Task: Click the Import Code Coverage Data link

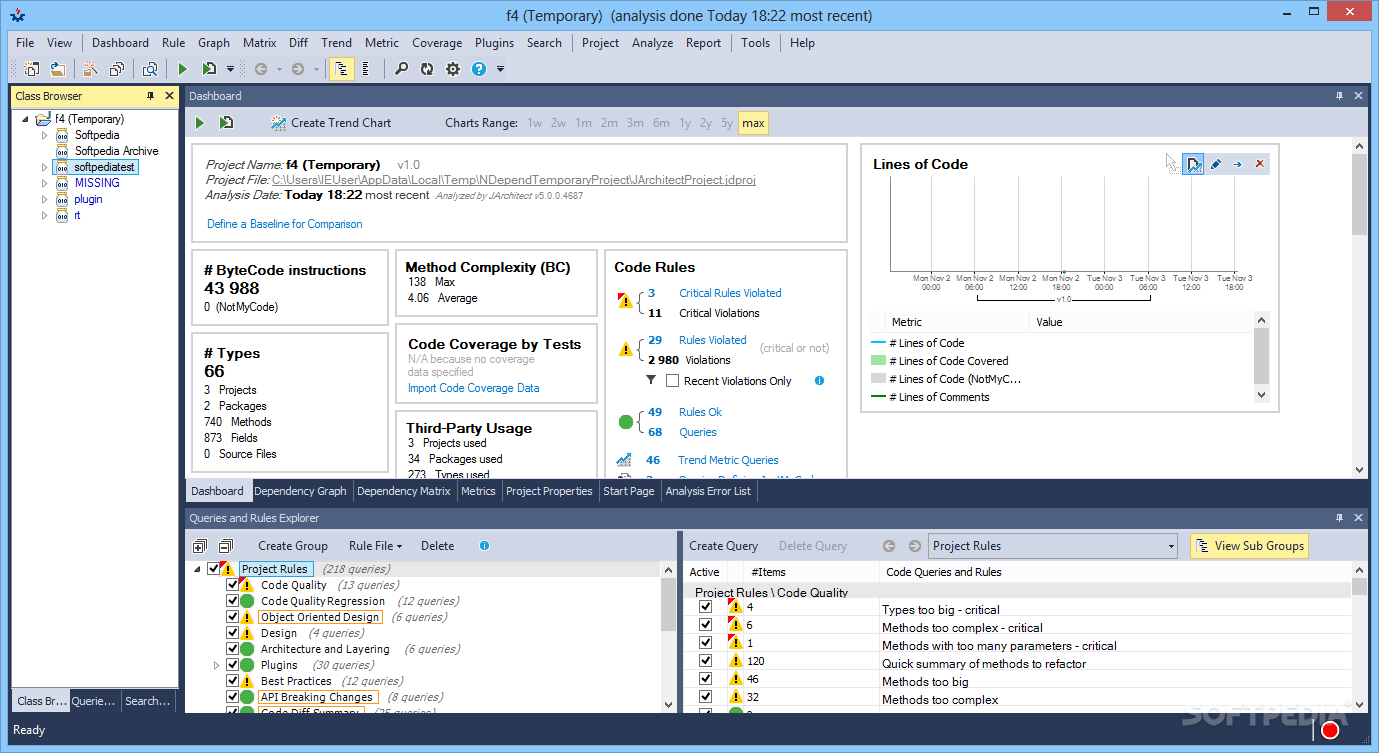Action: coord(474,388)
